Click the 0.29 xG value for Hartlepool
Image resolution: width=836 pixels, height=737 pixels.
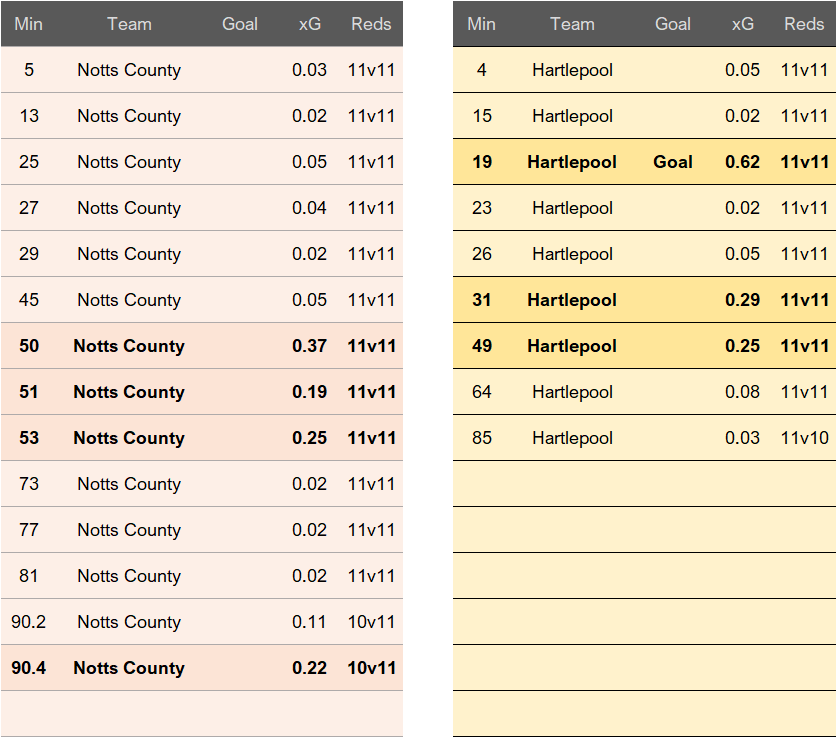[x=742, y=300]
